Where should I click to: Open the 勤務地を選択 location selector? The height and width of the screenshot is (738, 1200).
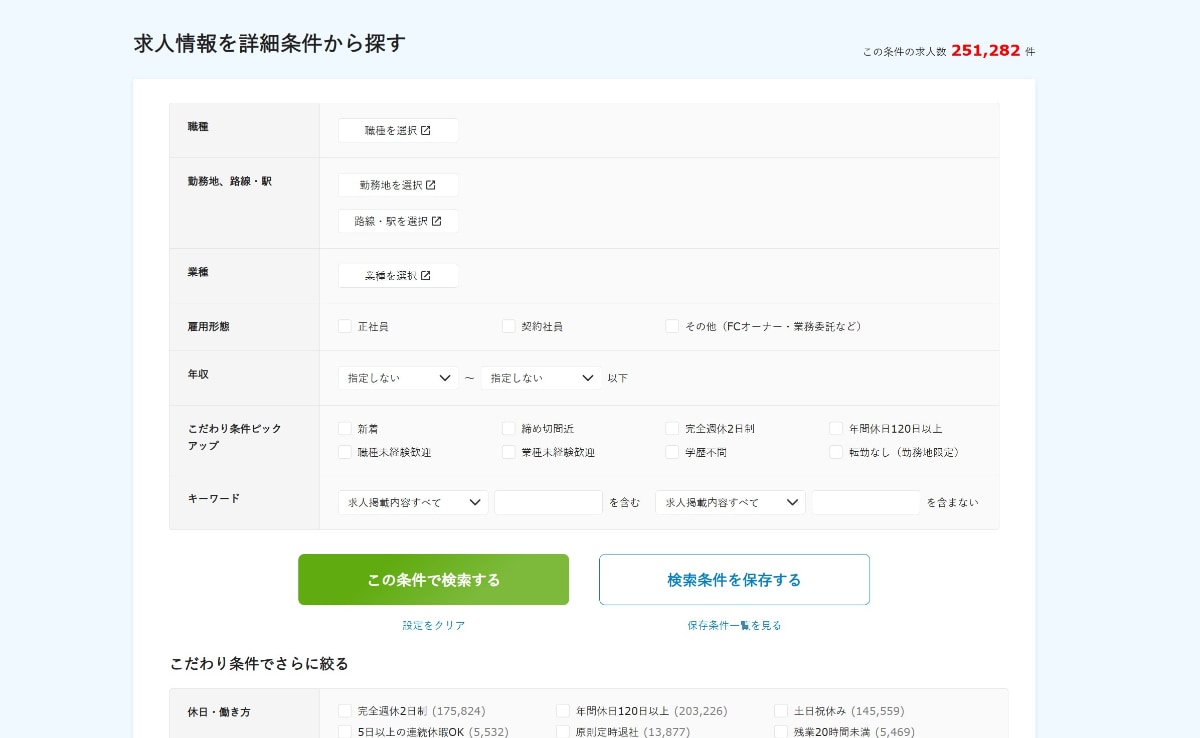point(398,185)
